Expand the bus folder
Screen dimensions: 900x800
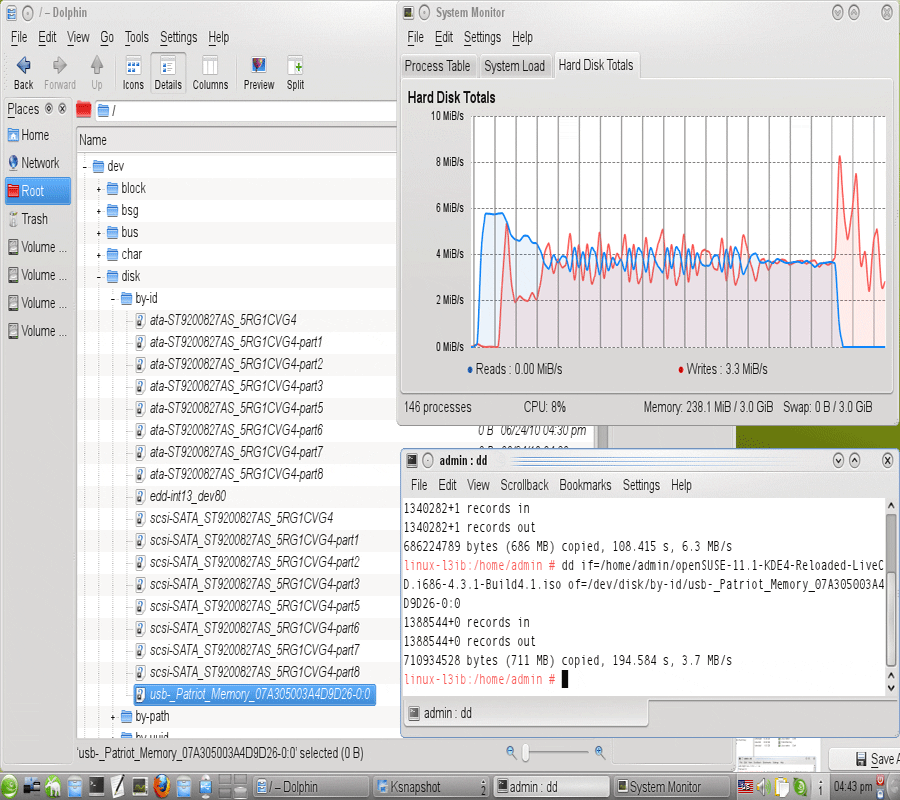tap(99, 233)
